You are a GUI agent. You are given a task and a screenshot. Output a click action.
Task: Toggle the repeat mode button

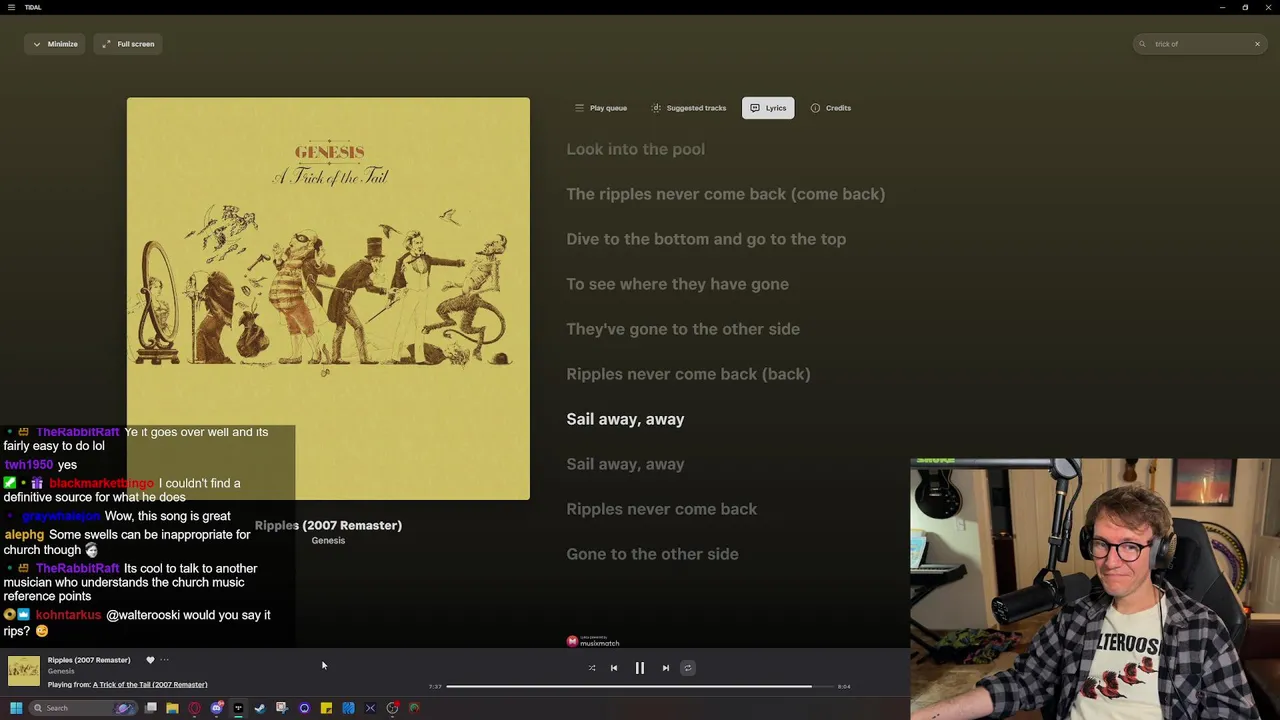pos(688,668)
